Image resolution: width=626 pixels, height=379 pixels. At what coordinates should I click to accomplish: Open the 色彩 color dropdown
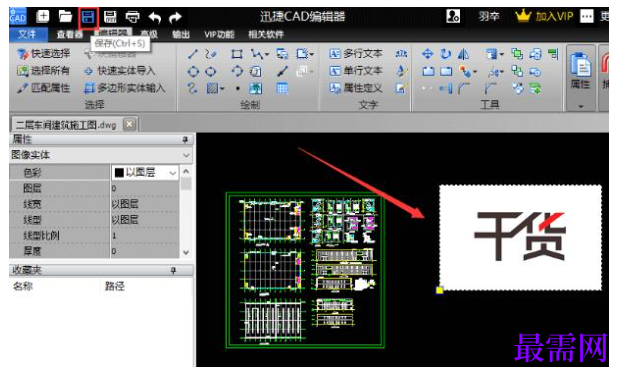[172, 173]
